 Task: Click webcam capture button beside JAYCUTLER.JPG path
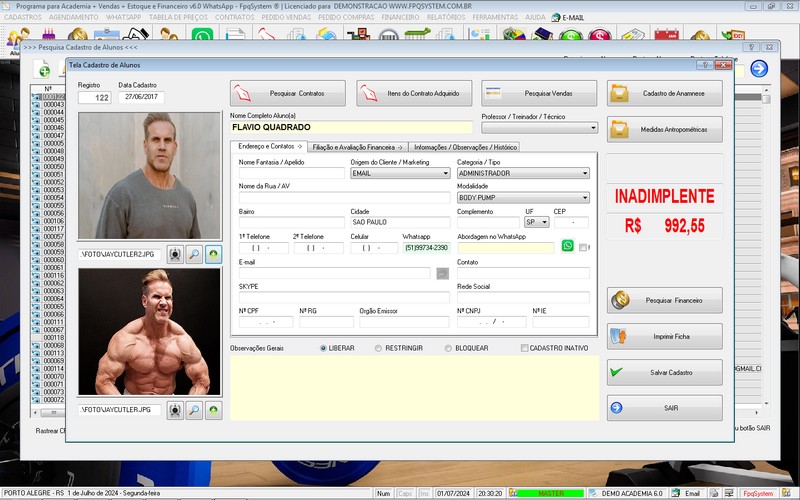click(175, 410)
